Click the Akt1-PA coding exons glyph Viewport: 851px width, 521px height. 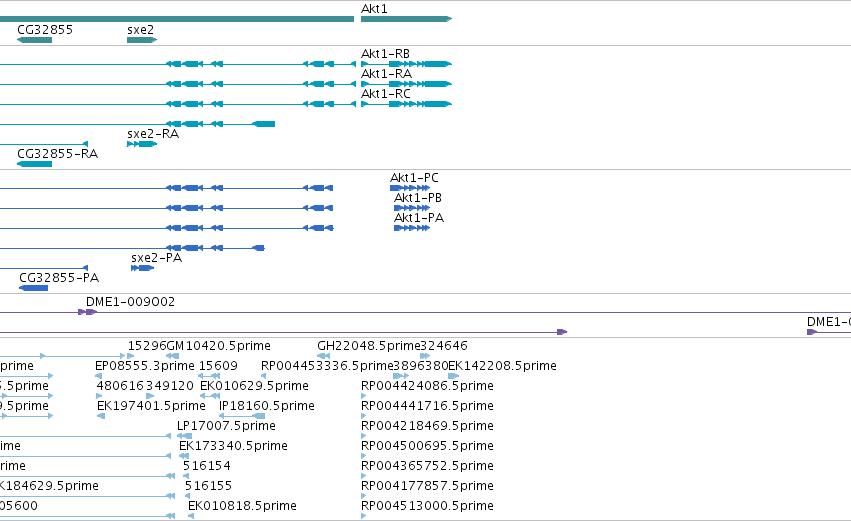click(x=412, y=228)
